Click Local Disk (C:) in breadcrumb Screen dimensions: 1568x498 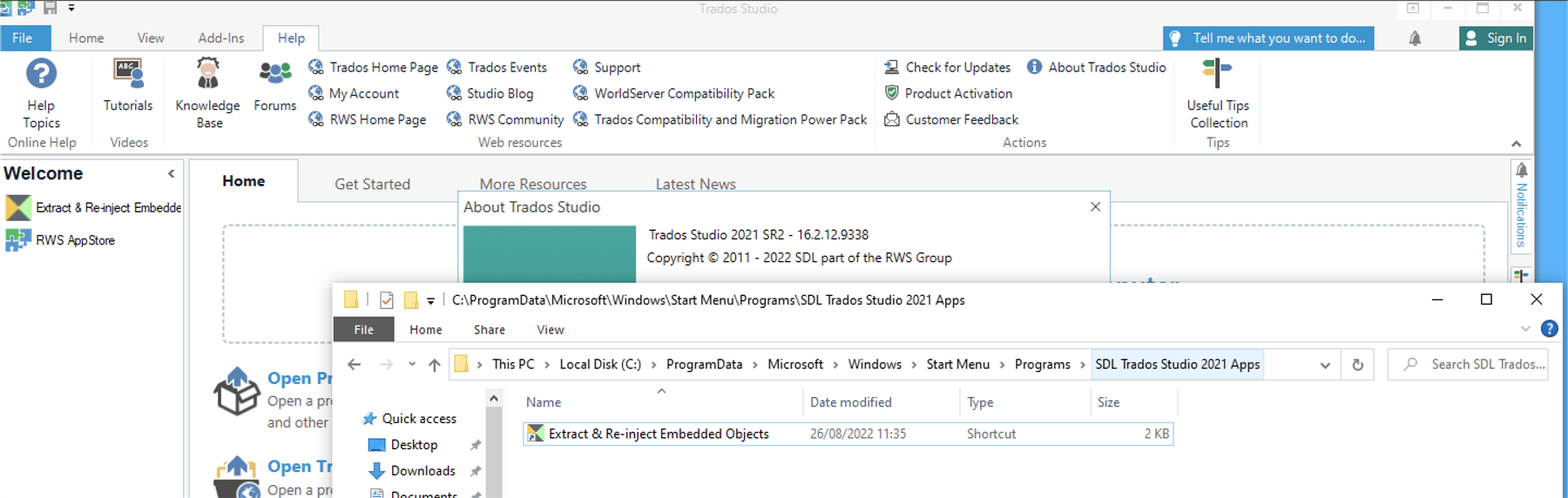point(600,365)
